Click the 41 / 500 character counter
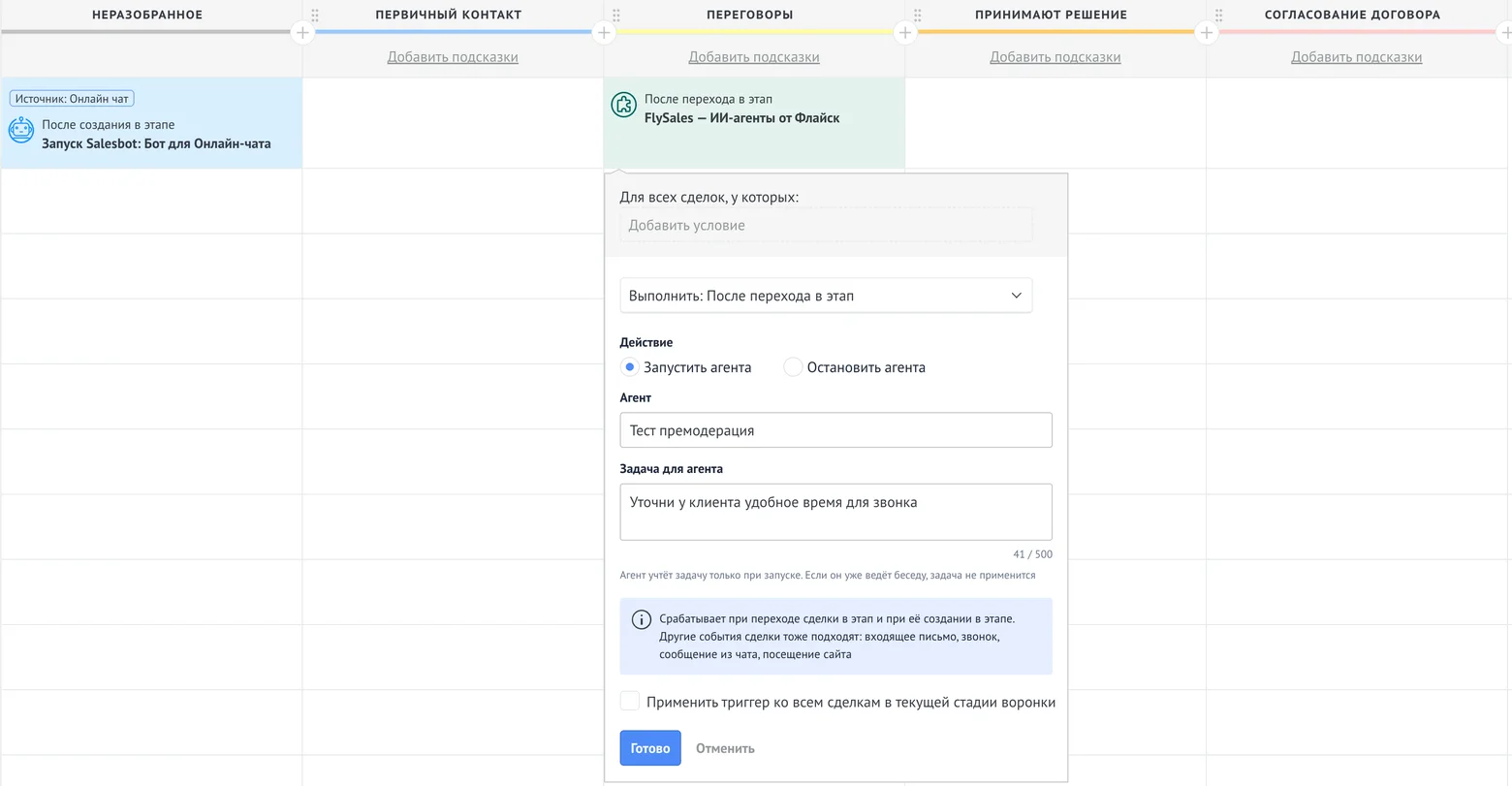 click(1032, 554)
